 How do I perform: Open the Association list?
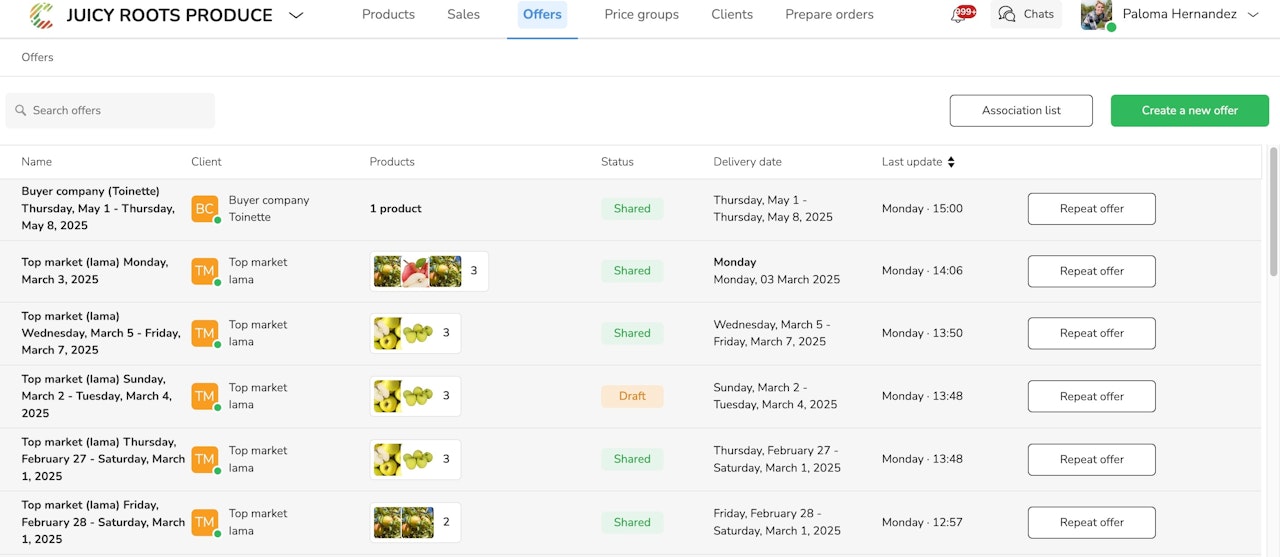1021,111
